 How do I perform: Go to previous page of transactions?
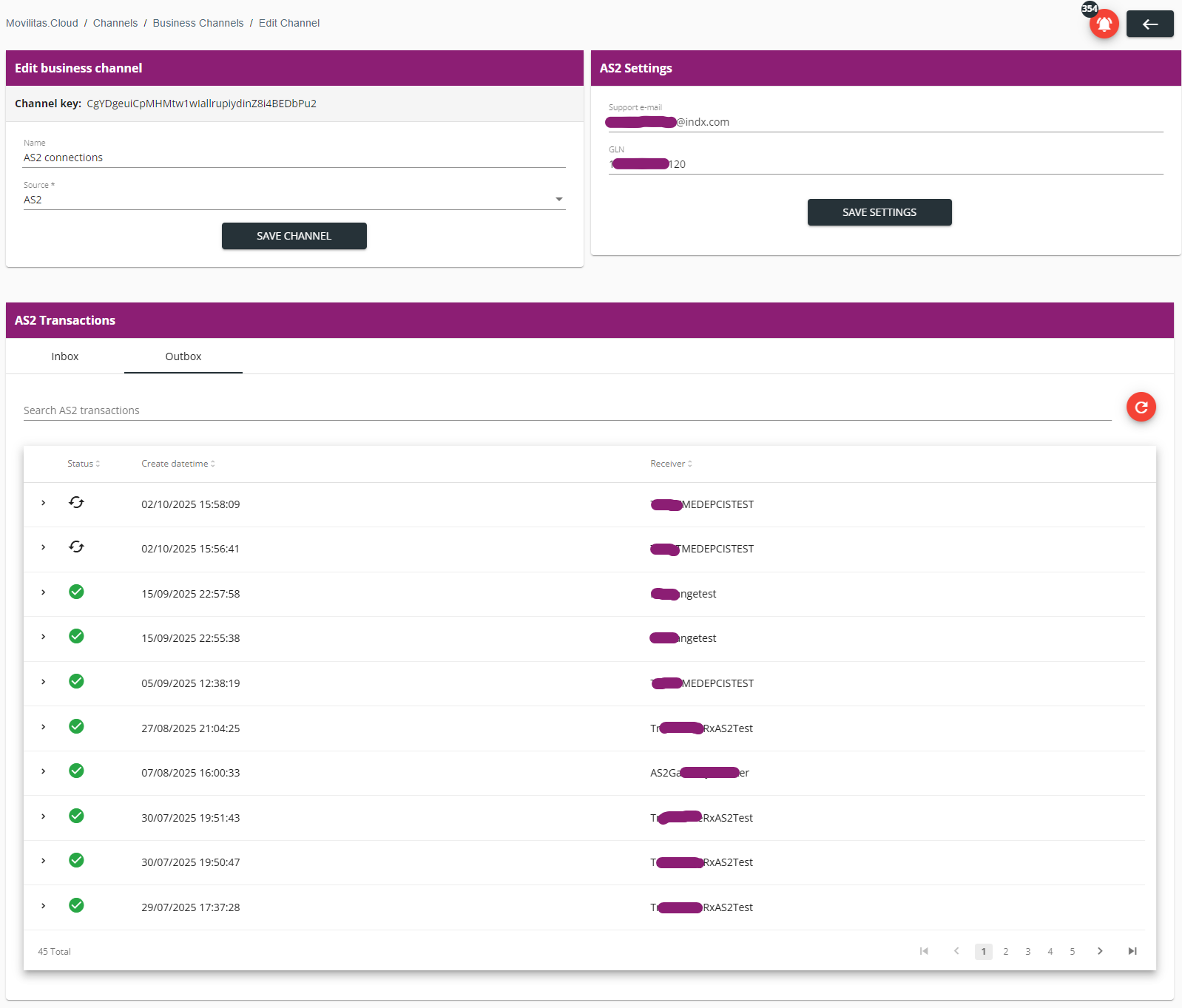pos(956,951)
